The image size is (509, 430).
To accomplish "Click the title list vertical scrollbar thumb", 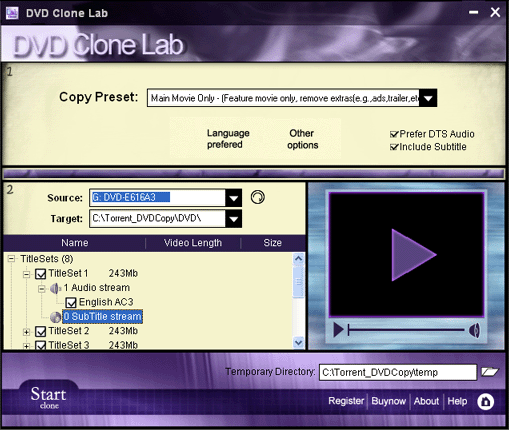I will tap(298, 282).
